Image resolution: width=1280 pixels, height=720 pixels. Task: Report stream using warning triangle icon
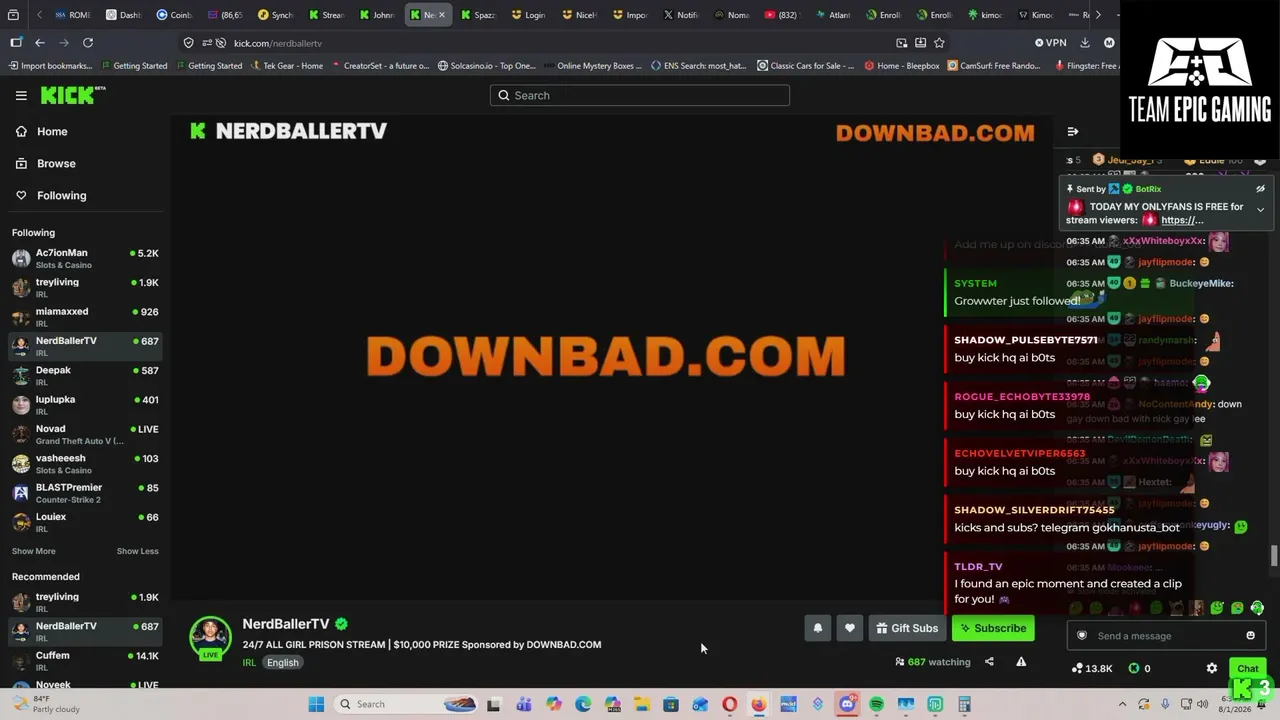point(1021,662)
